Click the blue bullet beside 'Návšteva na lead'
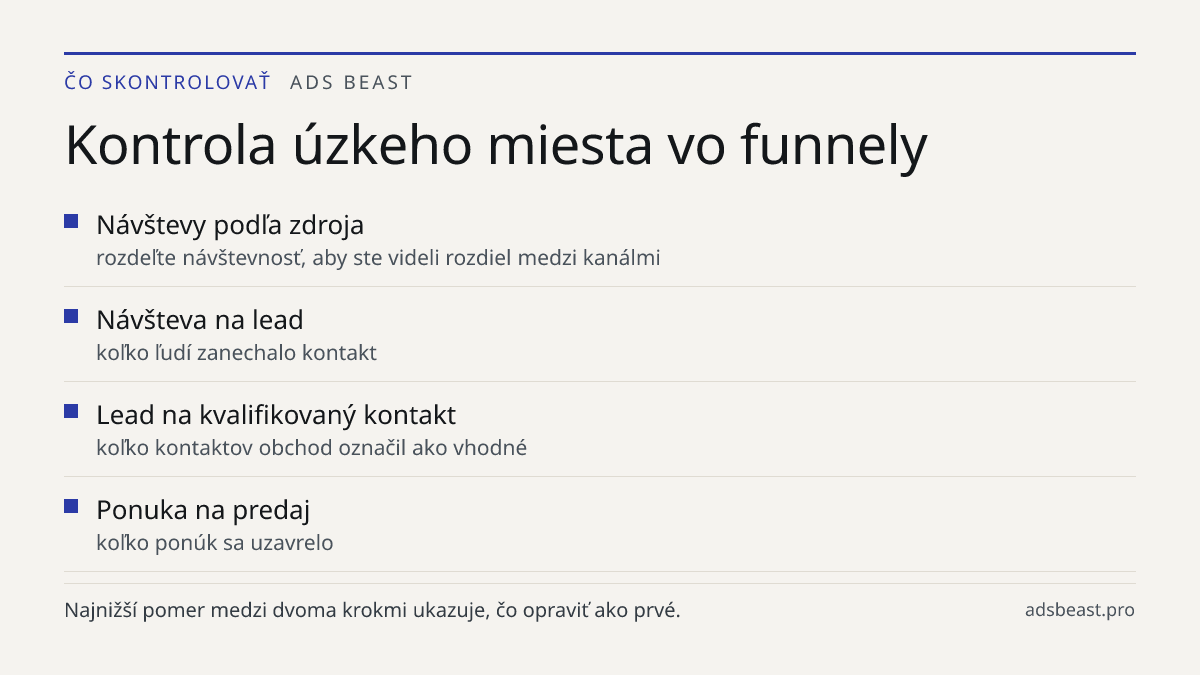This screenshot has height=675, width=1200. click(71, 316)
